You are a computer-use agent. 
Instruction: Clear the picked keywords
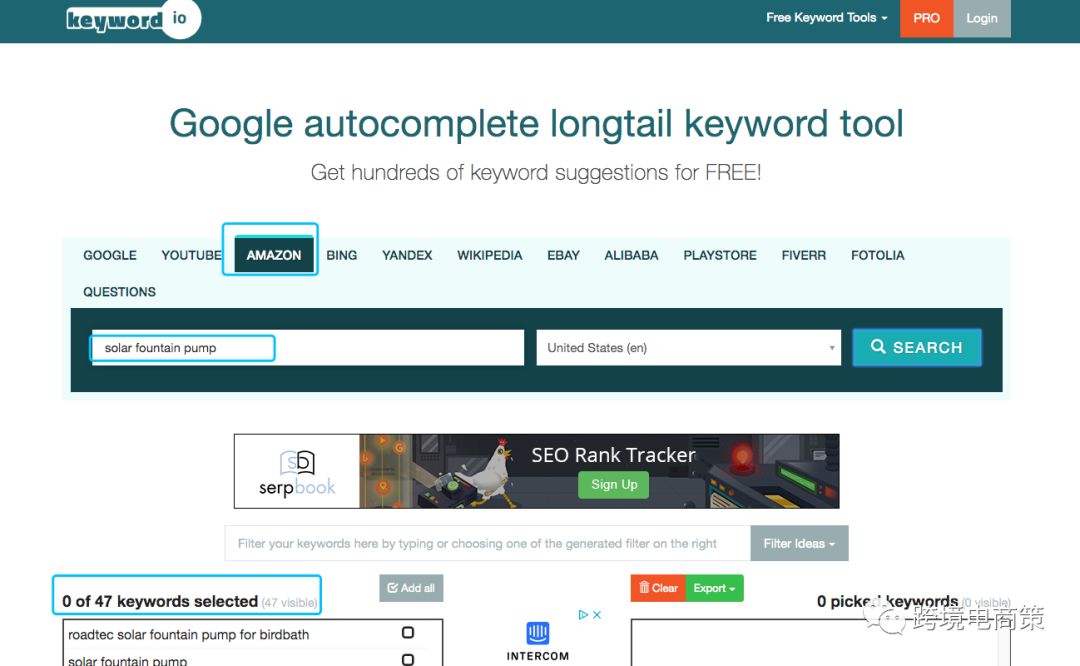658,588
